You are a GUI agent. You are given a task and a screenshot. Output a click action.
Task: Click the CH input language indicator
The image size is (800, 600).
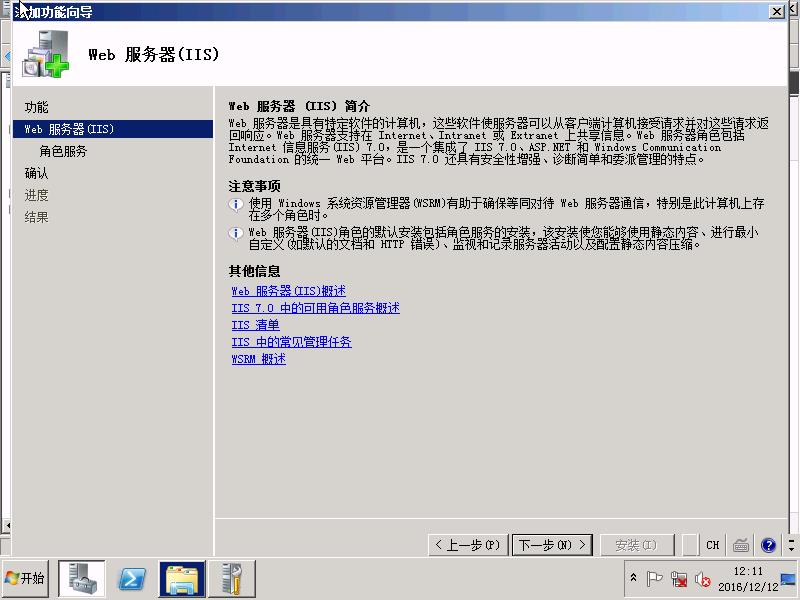coord(712,545)
